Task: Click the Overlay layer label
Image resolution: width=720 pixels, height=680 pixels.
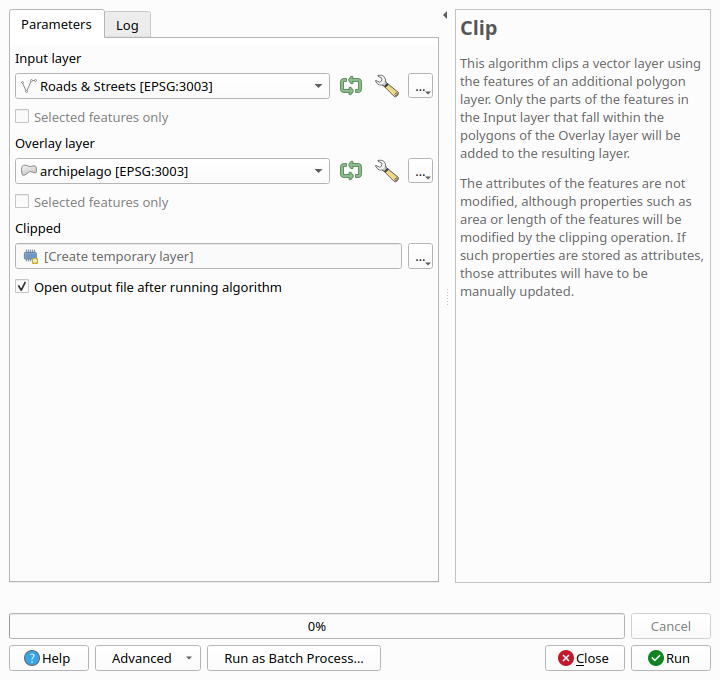Action: point(55,144)
